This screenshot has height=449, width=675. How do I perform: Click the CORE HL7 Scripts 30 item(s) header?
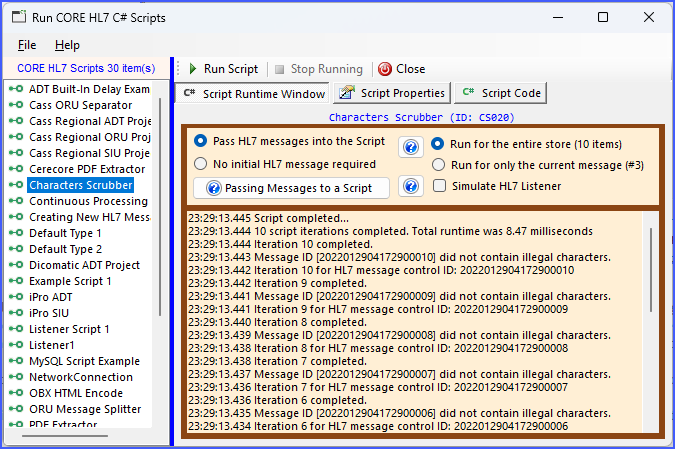pyautogui.click(x=86, y=68)
